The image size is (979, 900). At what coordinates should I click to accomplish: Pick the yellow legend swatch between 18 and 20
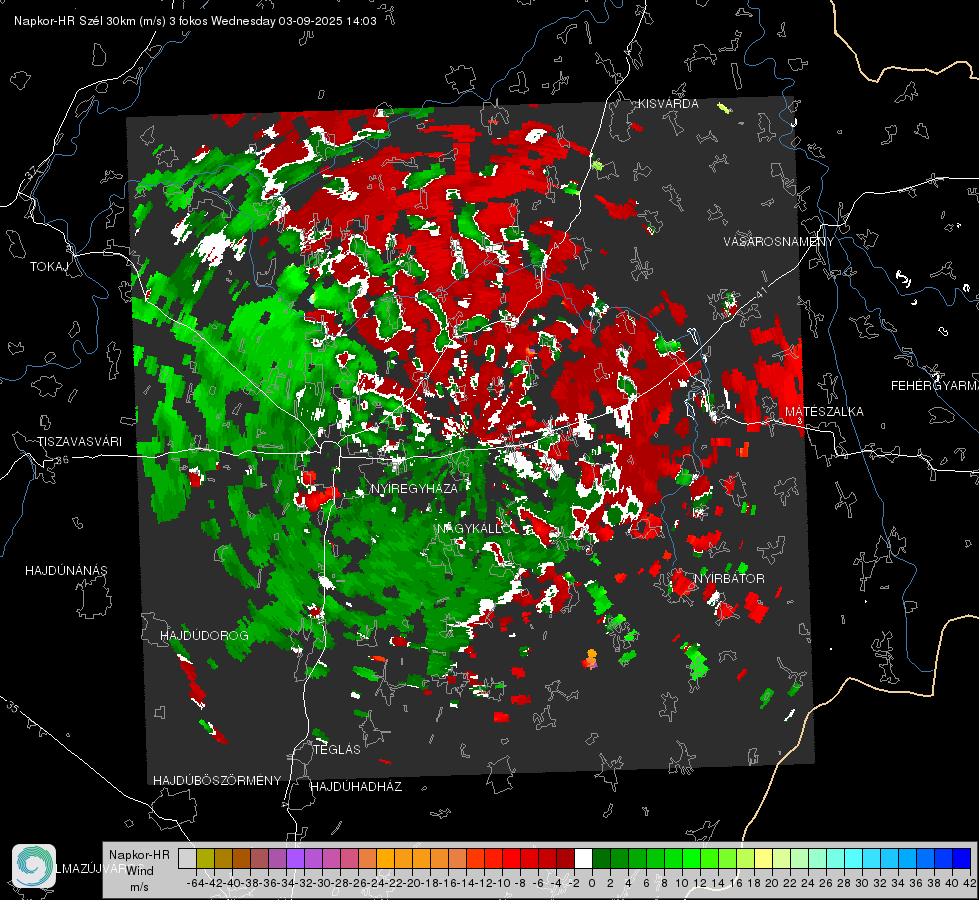(764, 858)
